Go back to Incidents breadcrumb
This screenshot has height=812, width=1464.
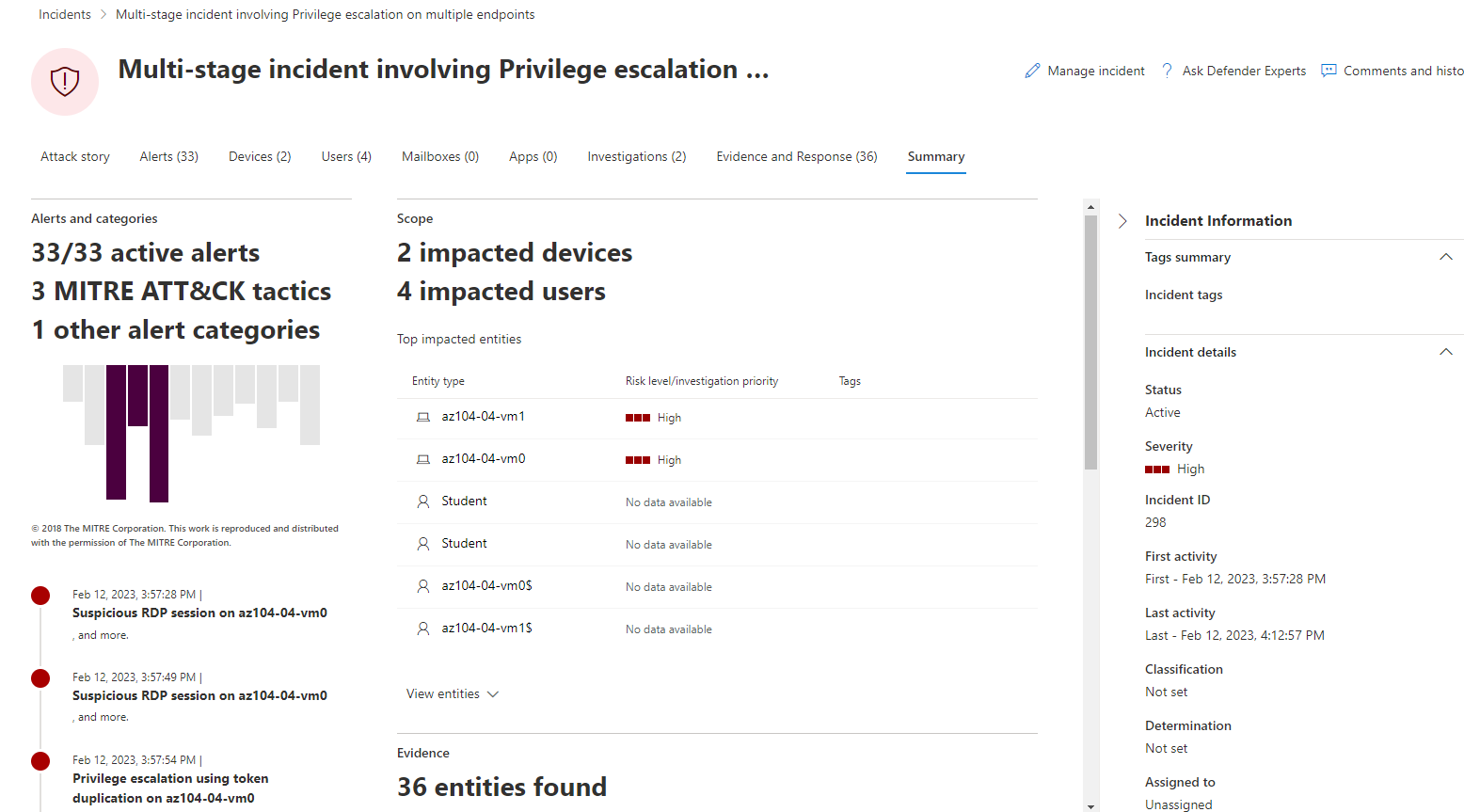tap(65, 15)
